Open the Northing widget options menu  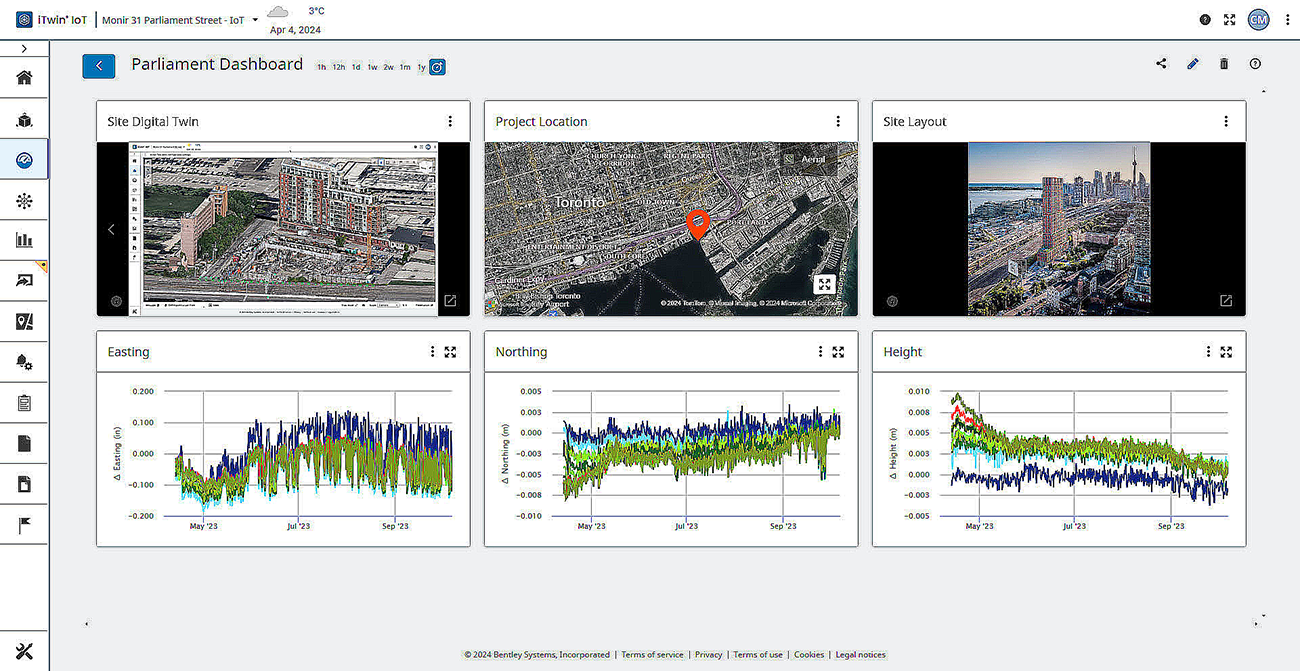click(820, 351)
